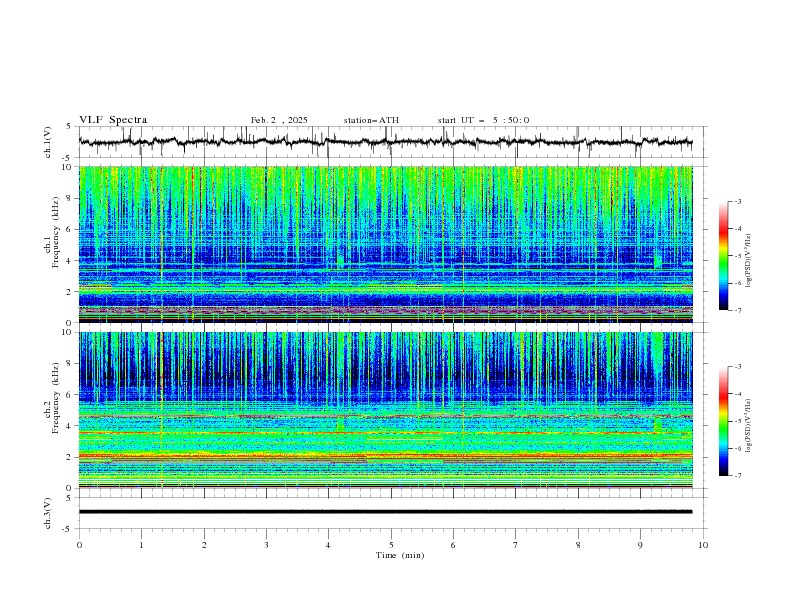The image size is (792, 612).
Task: Click the '-5' label on the upper colorbar
Action: point(737,256)
